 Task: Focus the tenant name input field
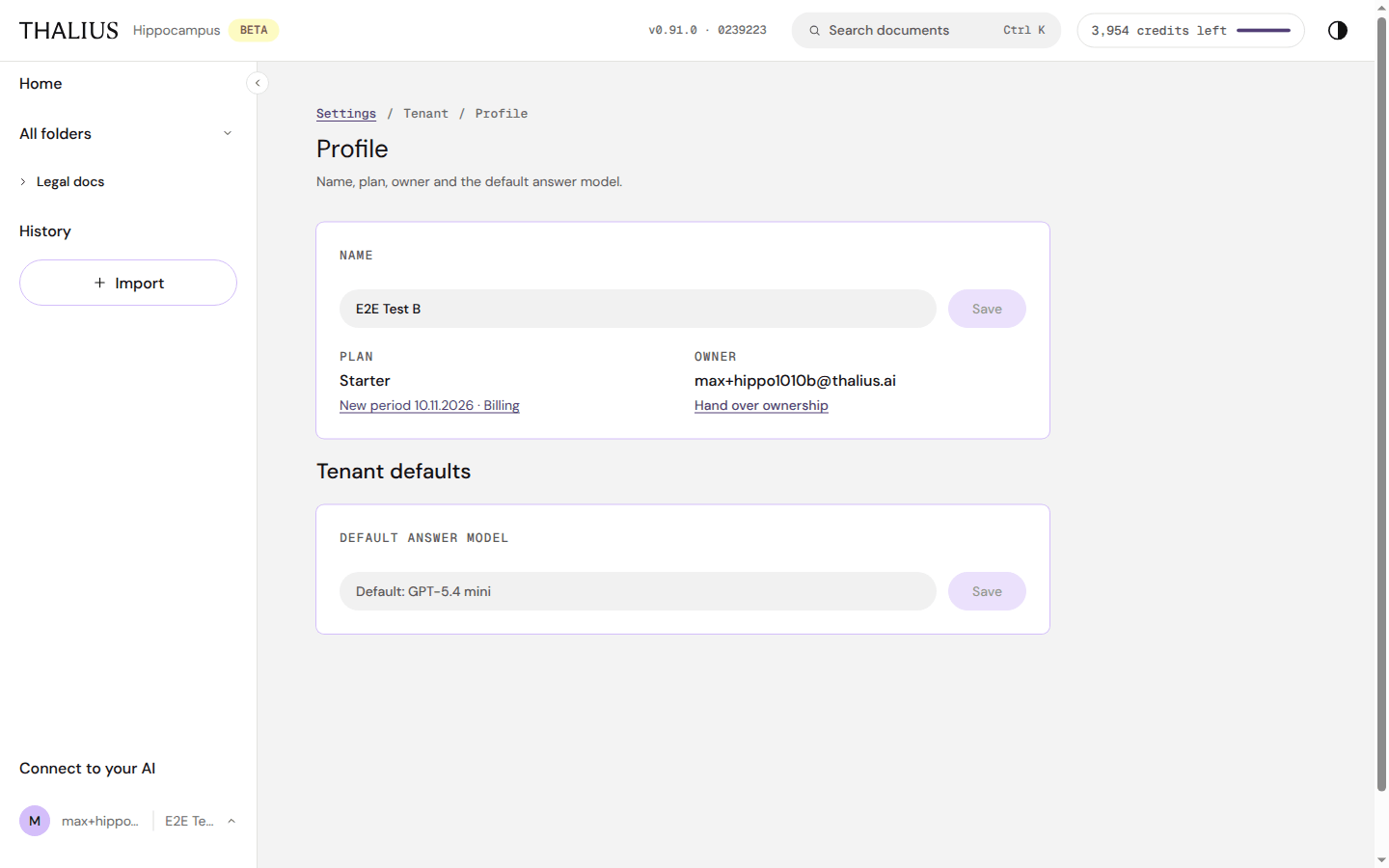click(x=638, y=309)
